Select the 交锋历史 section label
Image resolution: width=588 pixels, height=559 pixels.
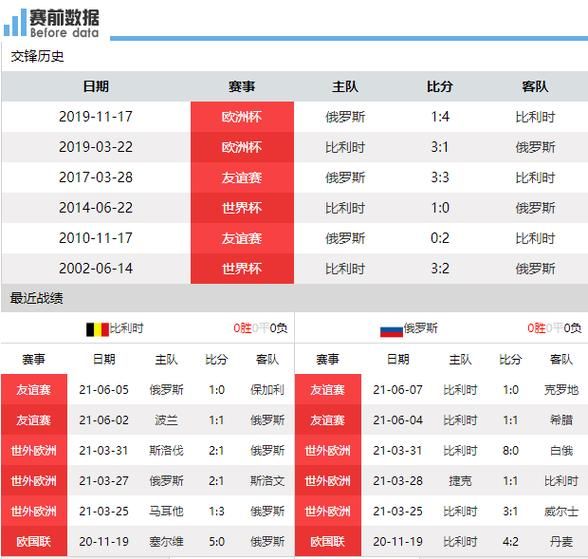[38, 57]
